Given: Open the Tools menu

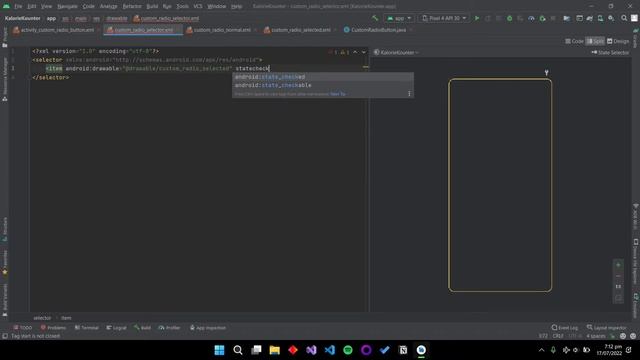Looking at the screenshot, I should (x=182, y=6).
